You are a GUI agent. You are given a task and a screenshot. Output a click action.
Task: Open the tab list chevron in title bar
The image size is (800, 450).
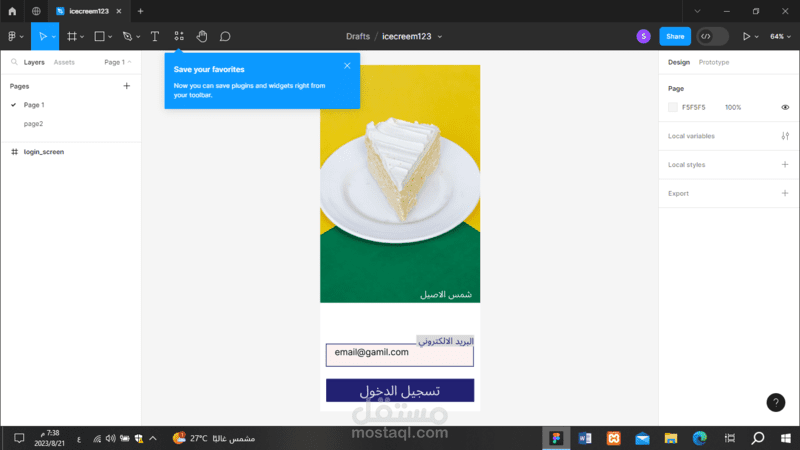[x=697, y=11]
